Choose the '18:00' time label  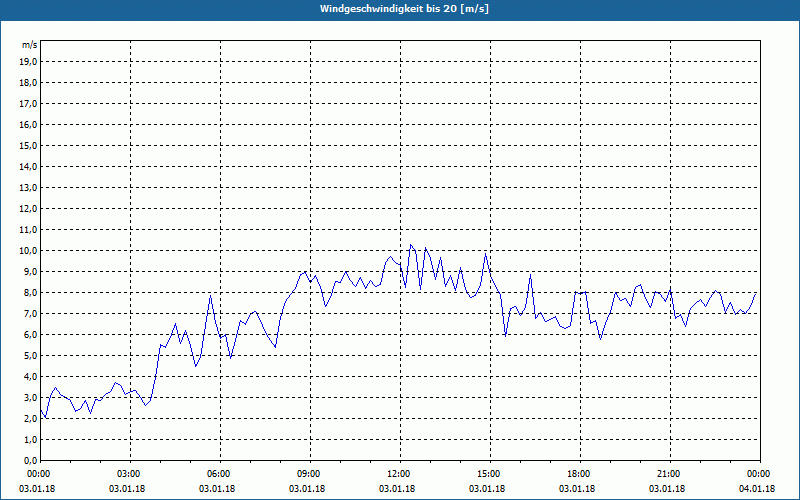coord(580,474)
